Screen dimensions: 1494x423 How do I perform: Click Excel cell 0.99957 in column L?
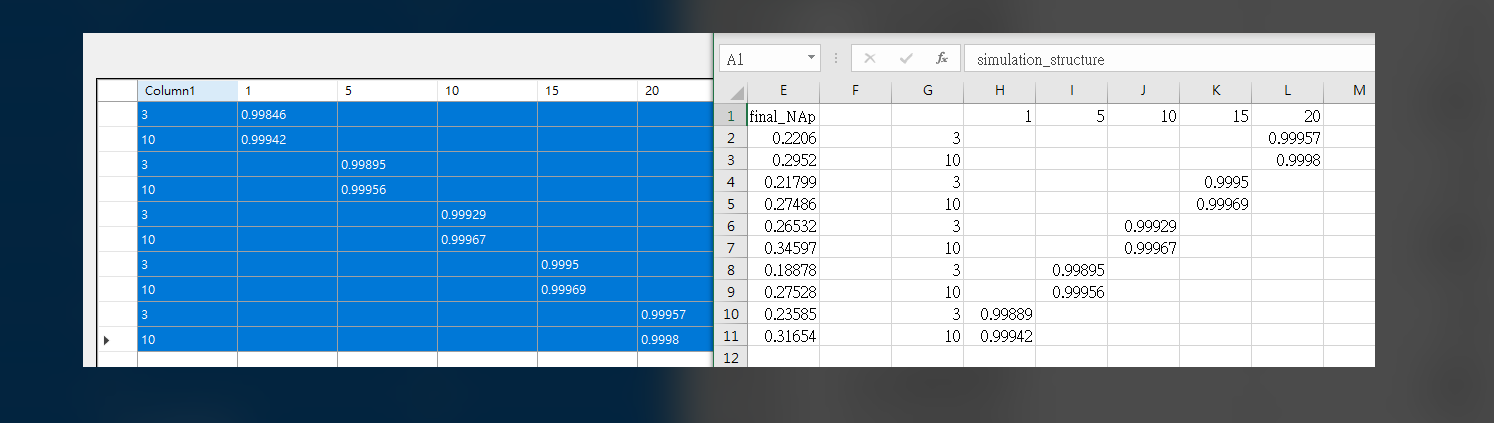click(1287, 137)
